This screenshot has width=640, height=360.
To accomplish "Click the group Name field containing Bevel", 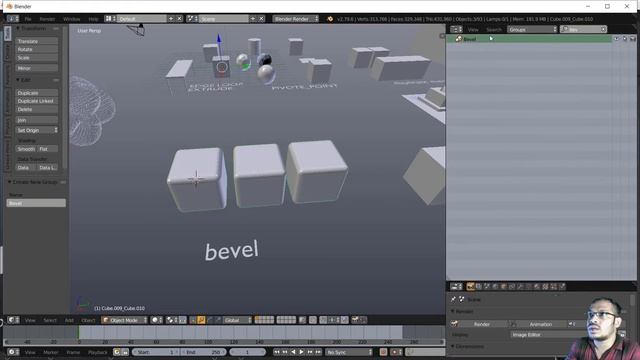I will (x=36, y=203).
